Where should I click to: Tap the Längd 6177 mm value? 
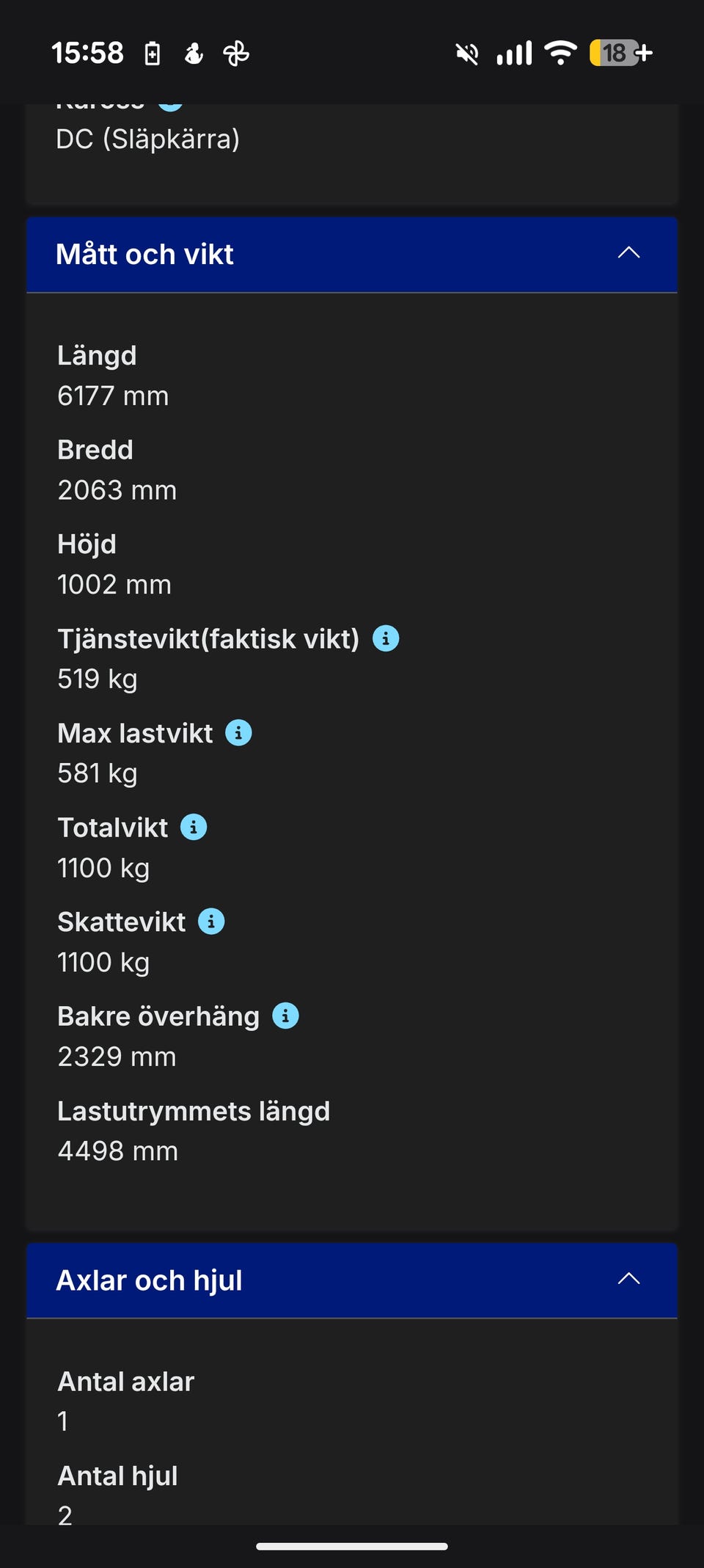(x=114, y=396)
